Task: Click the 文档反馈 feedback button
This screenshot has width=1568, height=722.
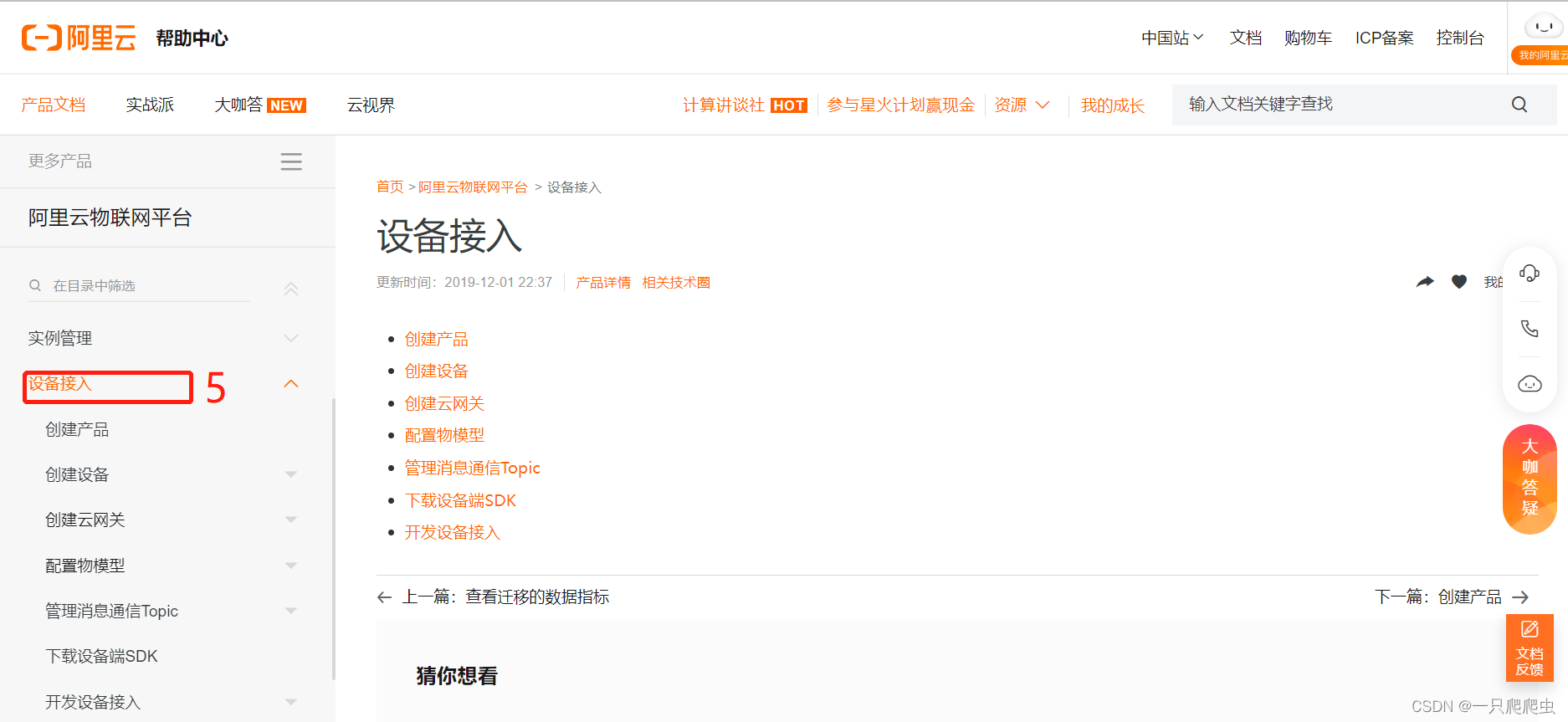Action: pos(1530,648)
